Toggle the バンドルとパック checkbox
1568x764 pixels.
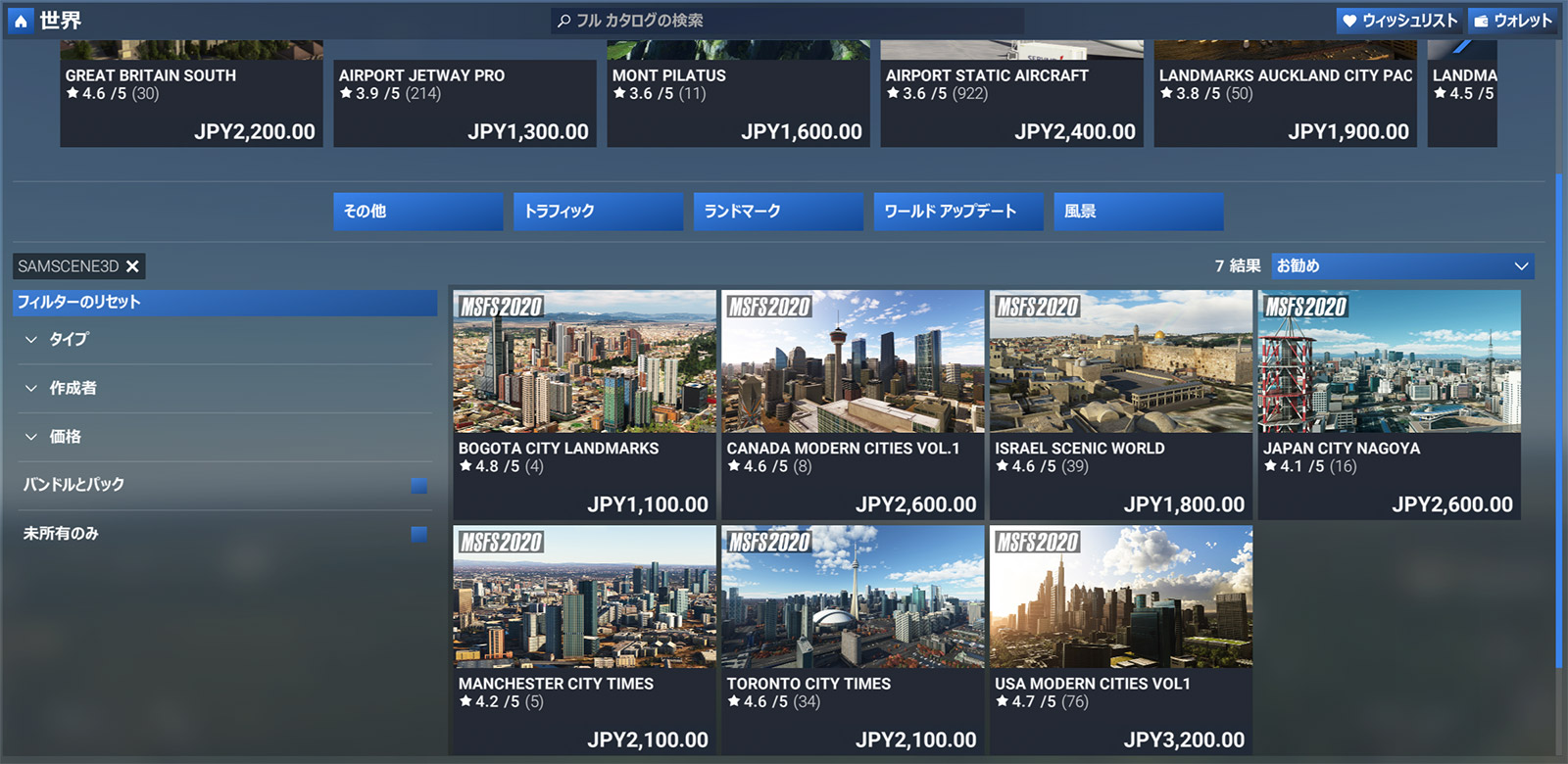pos(419,486)
